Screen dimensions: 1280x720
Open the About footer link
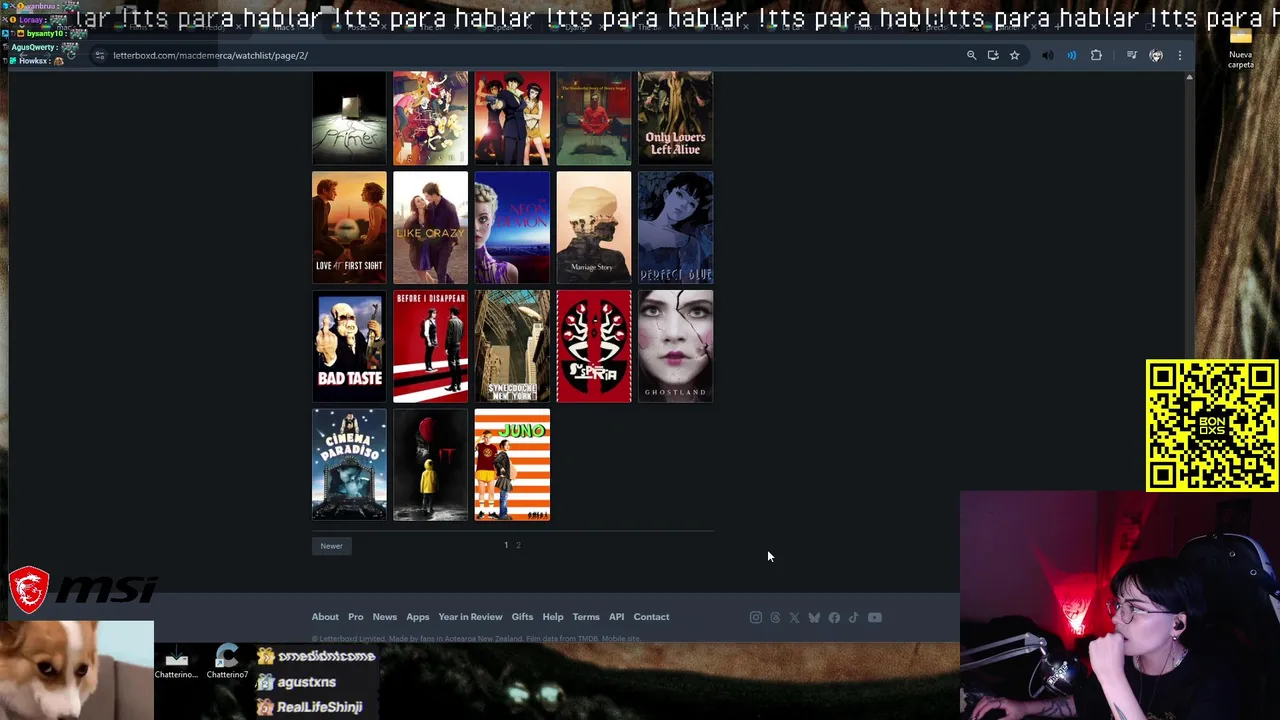325,617
